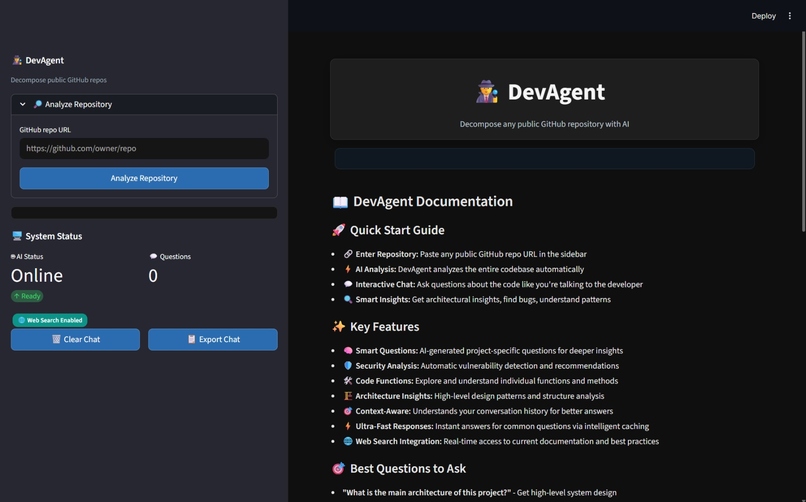Click the building icon beside Architecture Insights

point(348,396)
